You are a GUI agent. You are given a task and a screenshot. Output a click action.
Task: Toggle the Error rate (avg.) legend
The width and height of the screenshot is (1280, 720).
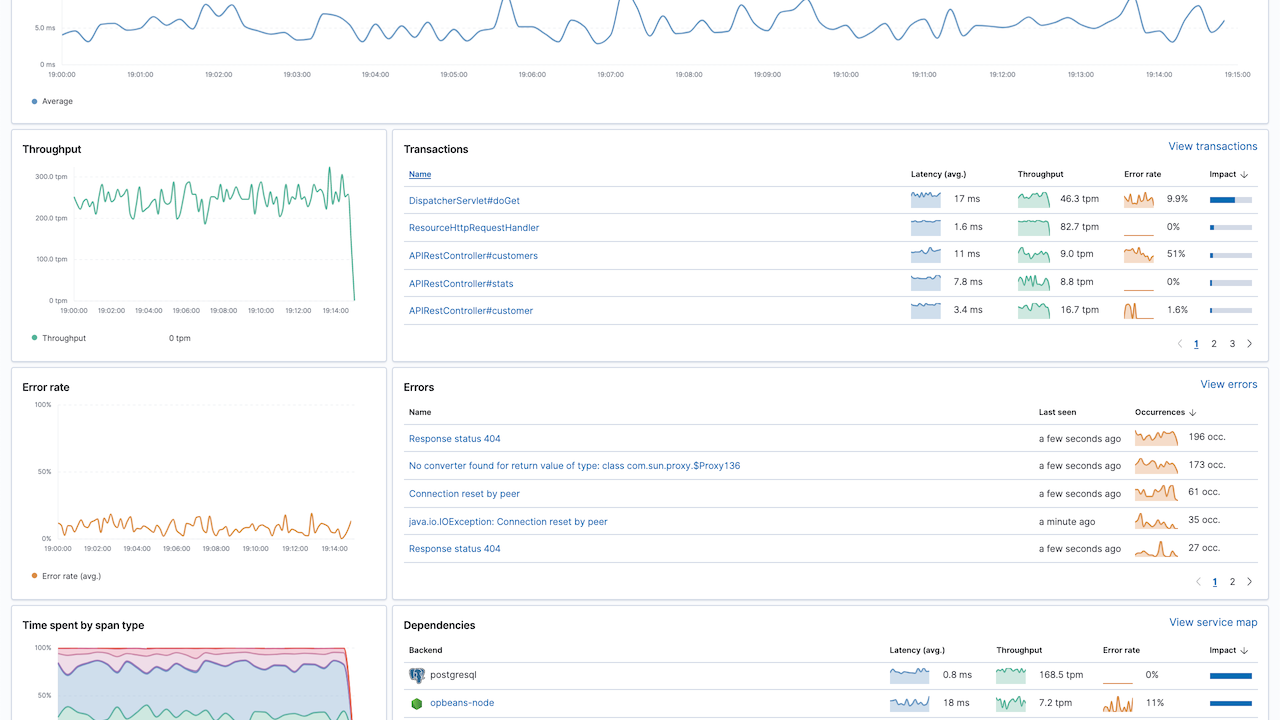pos(66,576)
